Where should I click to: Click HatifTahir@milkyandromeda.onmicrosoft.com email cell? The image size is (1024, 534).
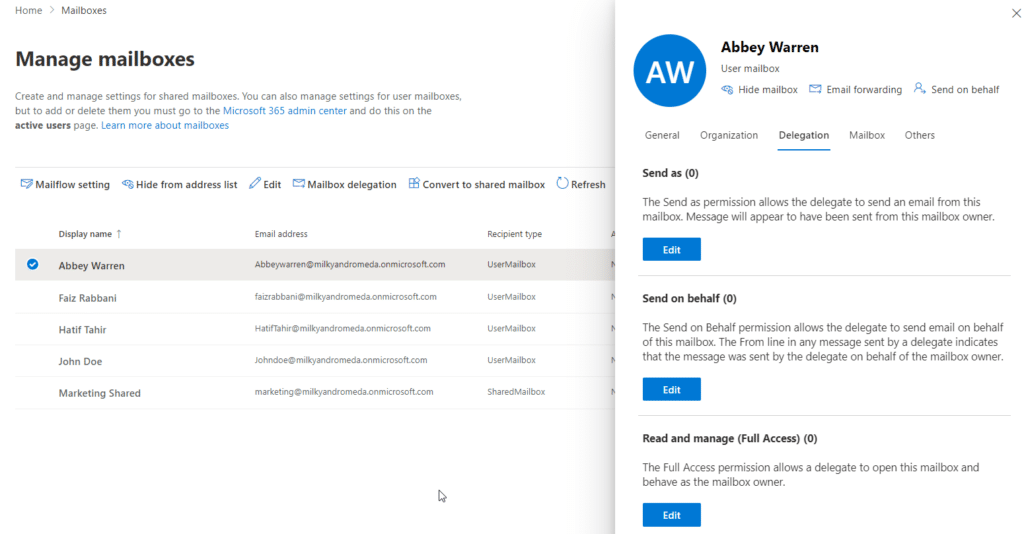pyautogui.click(x=343, y=328)
